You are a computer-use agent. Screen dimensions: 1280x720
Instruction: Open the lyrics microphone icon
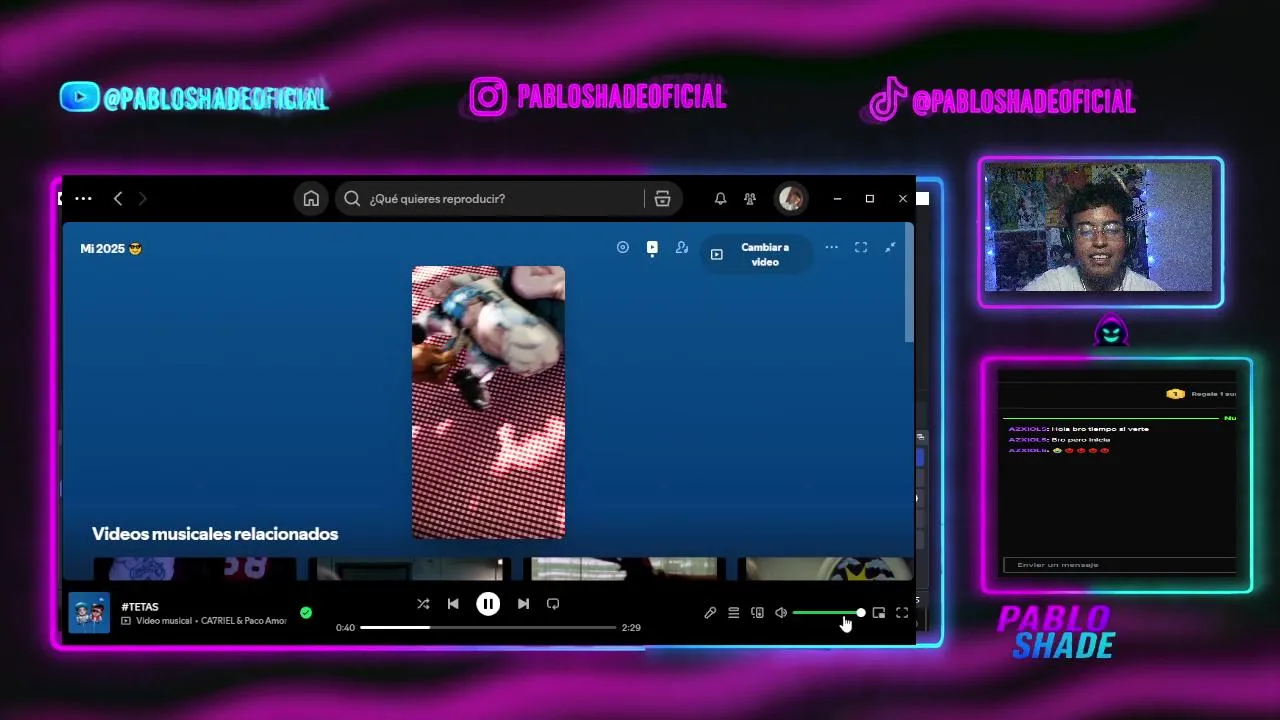[x=710, y=613]
